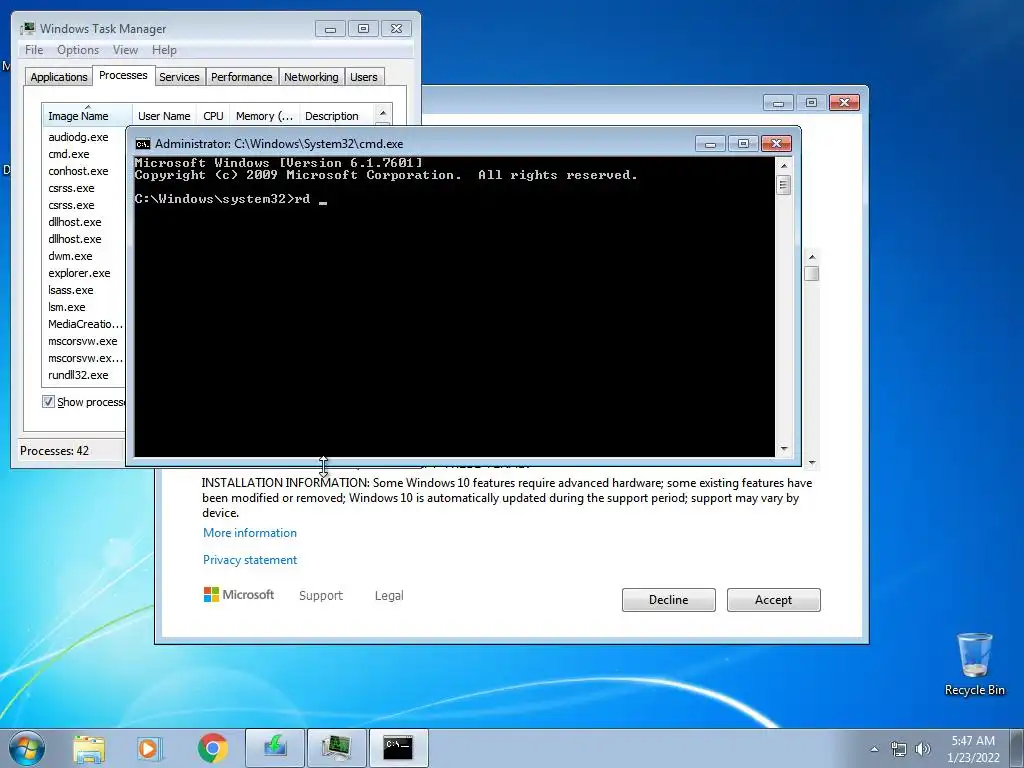Click the Legal link

[389, 596]
